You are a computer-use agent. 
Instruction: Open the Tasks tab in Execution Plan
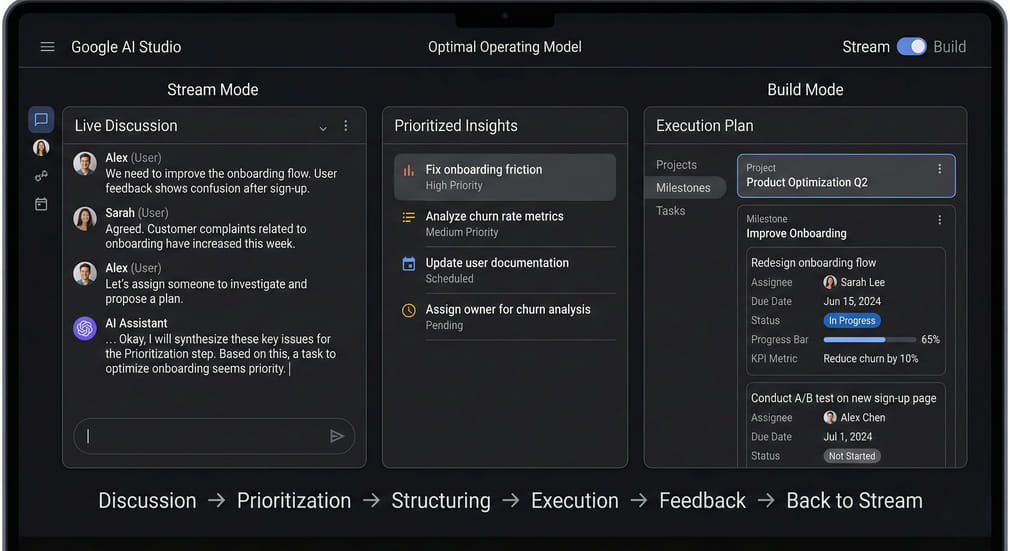(x=671, y=211)
